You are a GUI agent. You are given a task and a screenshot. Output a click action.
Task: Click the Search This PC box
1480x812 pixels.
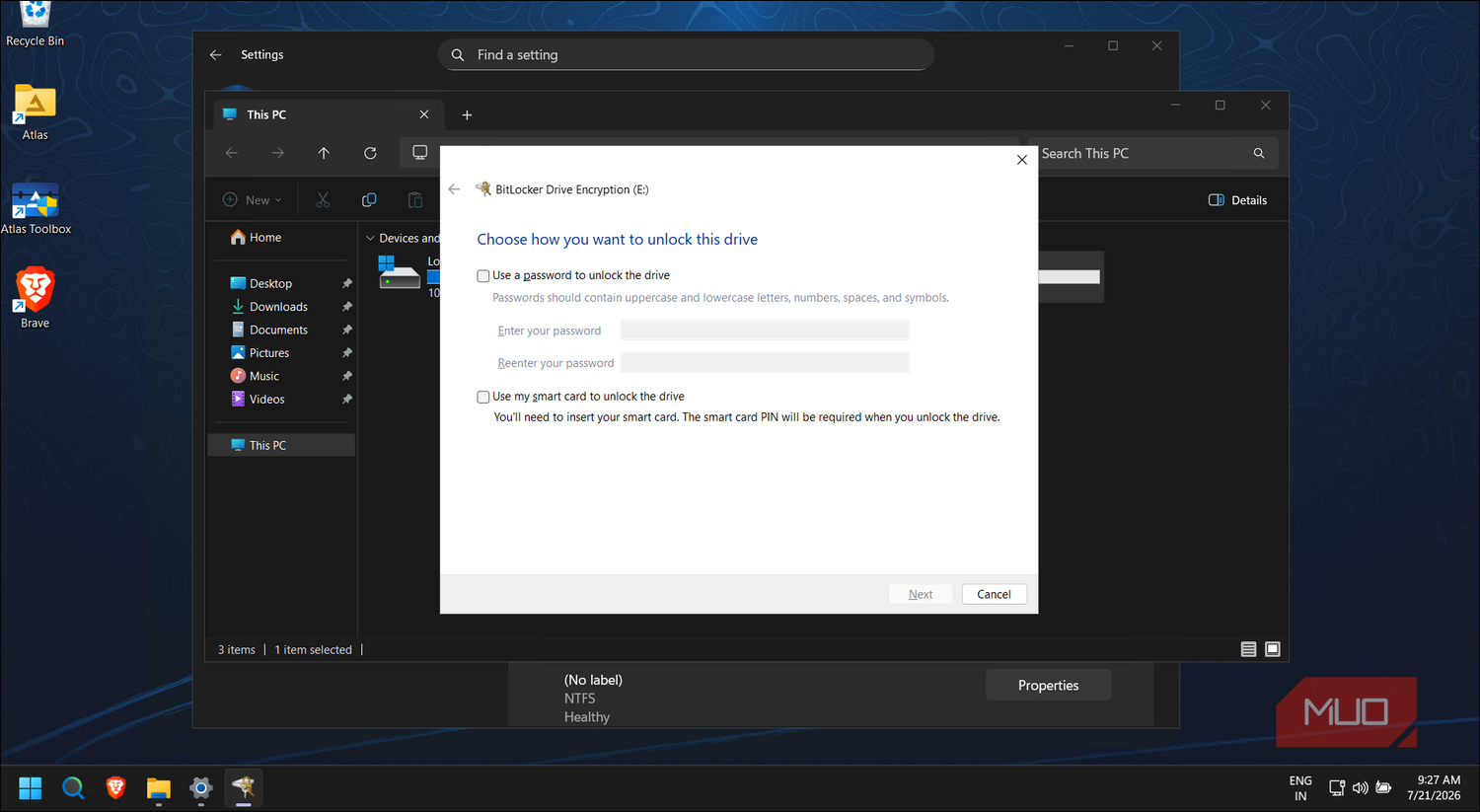1152,153
